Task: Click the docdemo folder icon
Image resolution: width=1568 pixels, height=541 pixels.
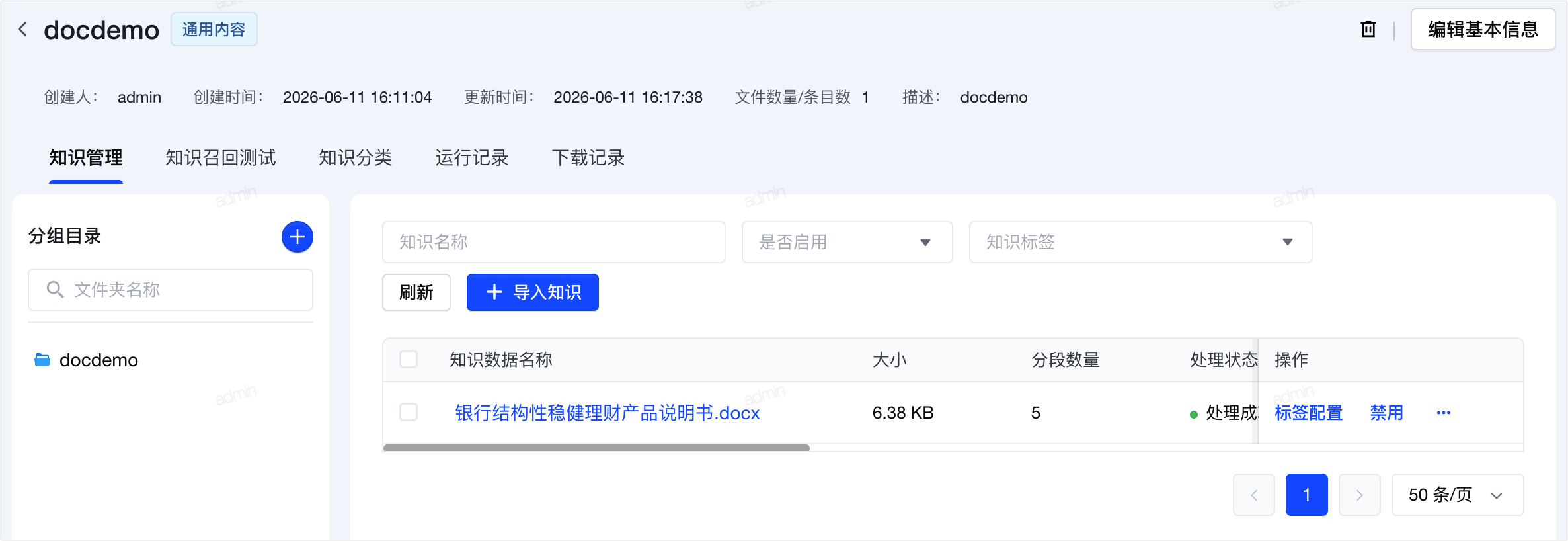Action: click(42, 360)
